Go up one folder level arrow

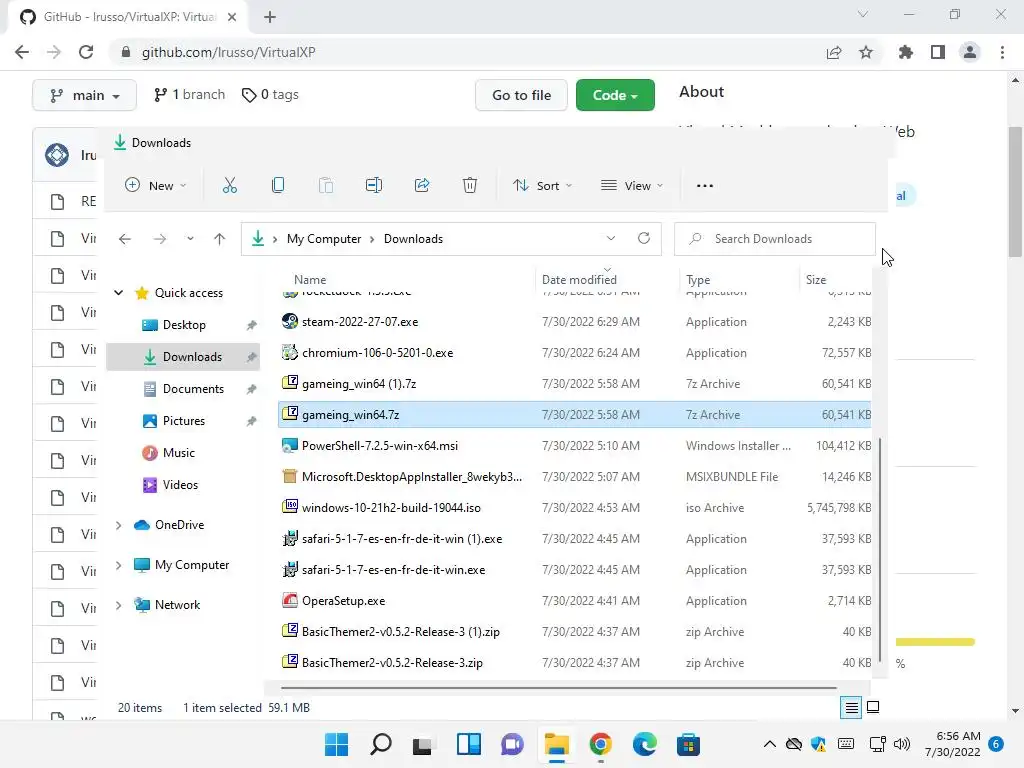[x=219, y=239]
